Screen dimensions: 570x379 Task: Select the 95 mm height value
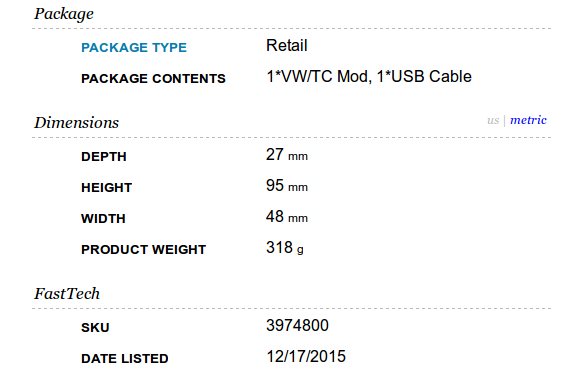tap(287, 186)
